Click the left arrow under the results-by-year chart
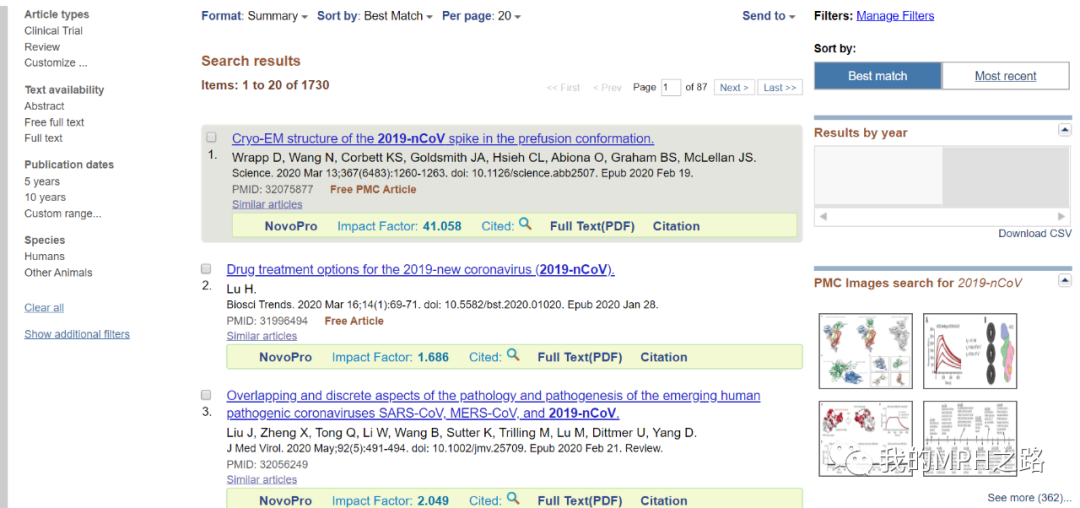 point(822,216)
